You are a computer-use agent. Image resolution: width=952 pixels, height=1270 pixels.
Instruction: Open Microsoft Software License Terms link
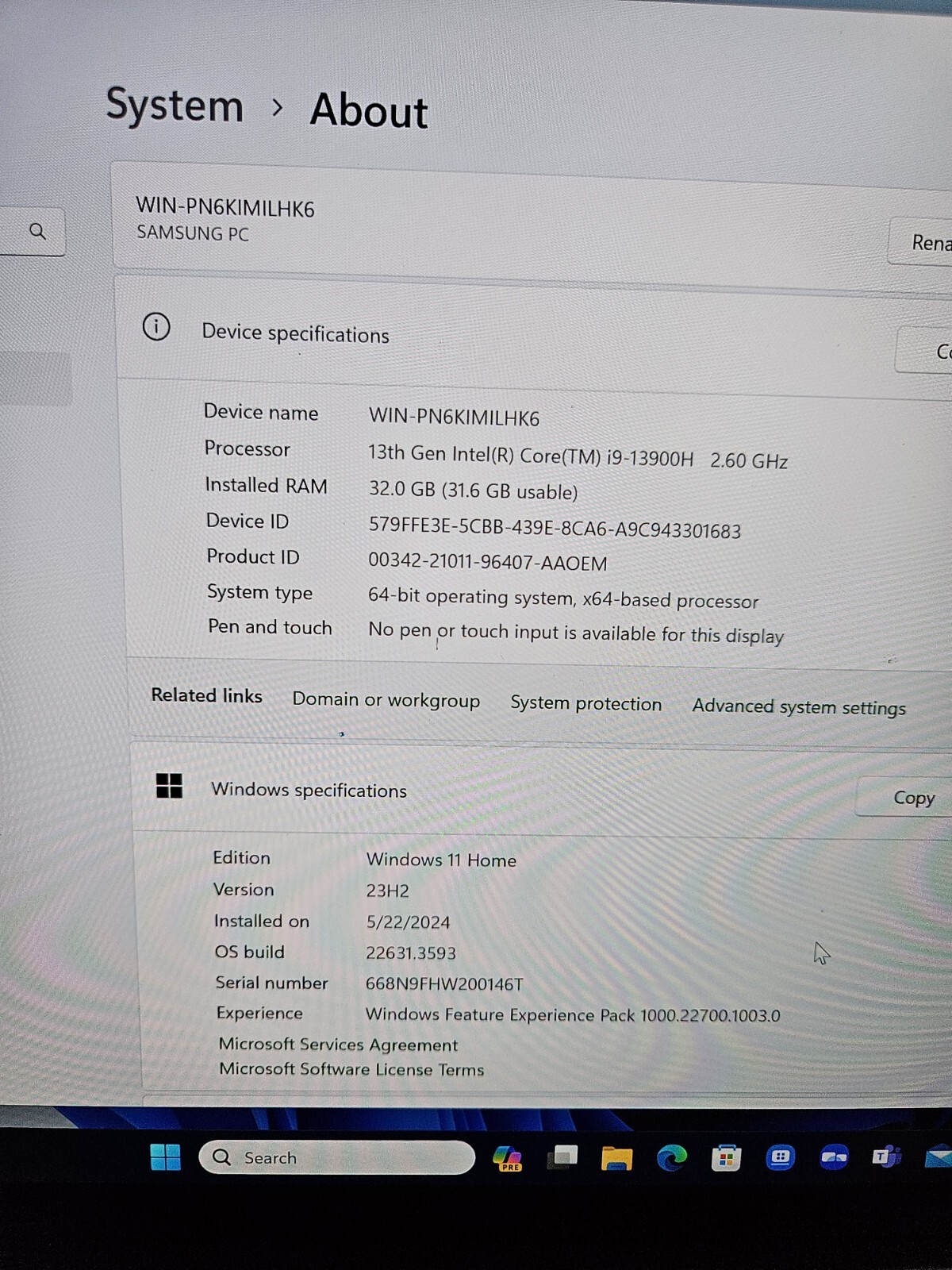[x=351, y=1069]
